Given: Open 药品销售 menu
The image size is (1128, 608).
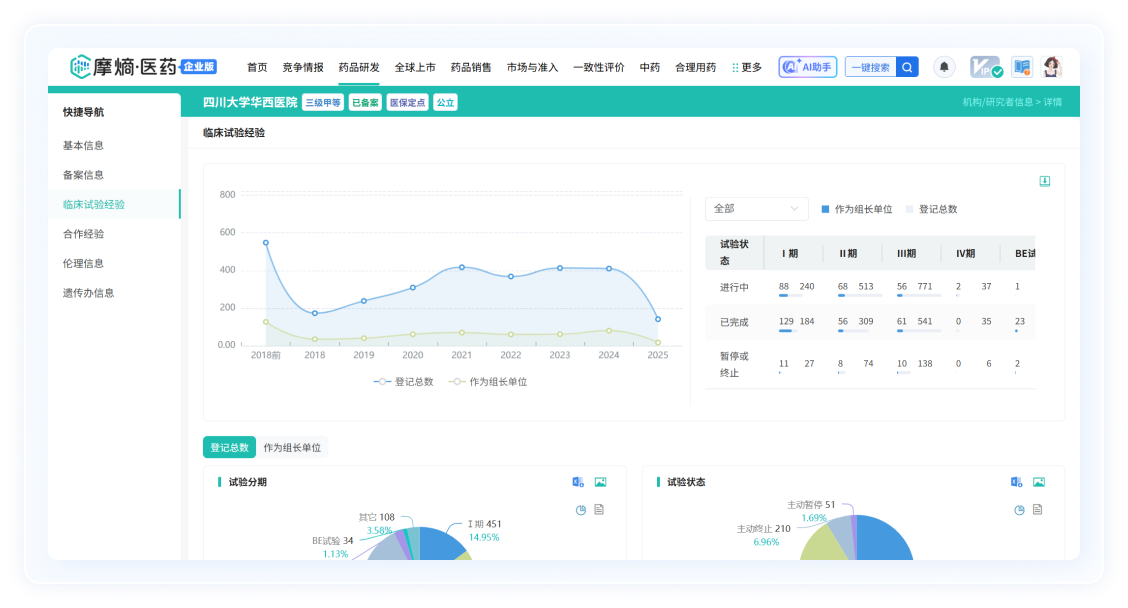Looking at the screenshot, I should 470,67.
